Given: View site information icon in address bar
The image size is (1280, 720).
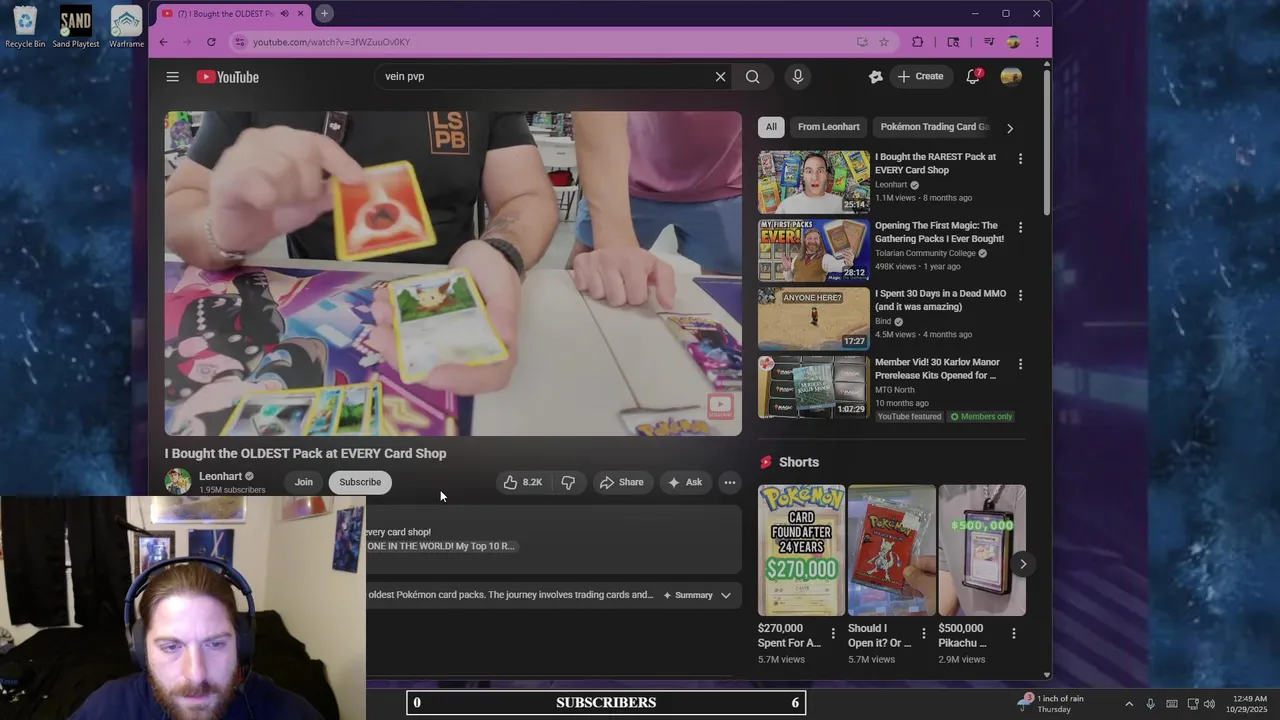Looking at the screenshot, I should pos(239,42).
